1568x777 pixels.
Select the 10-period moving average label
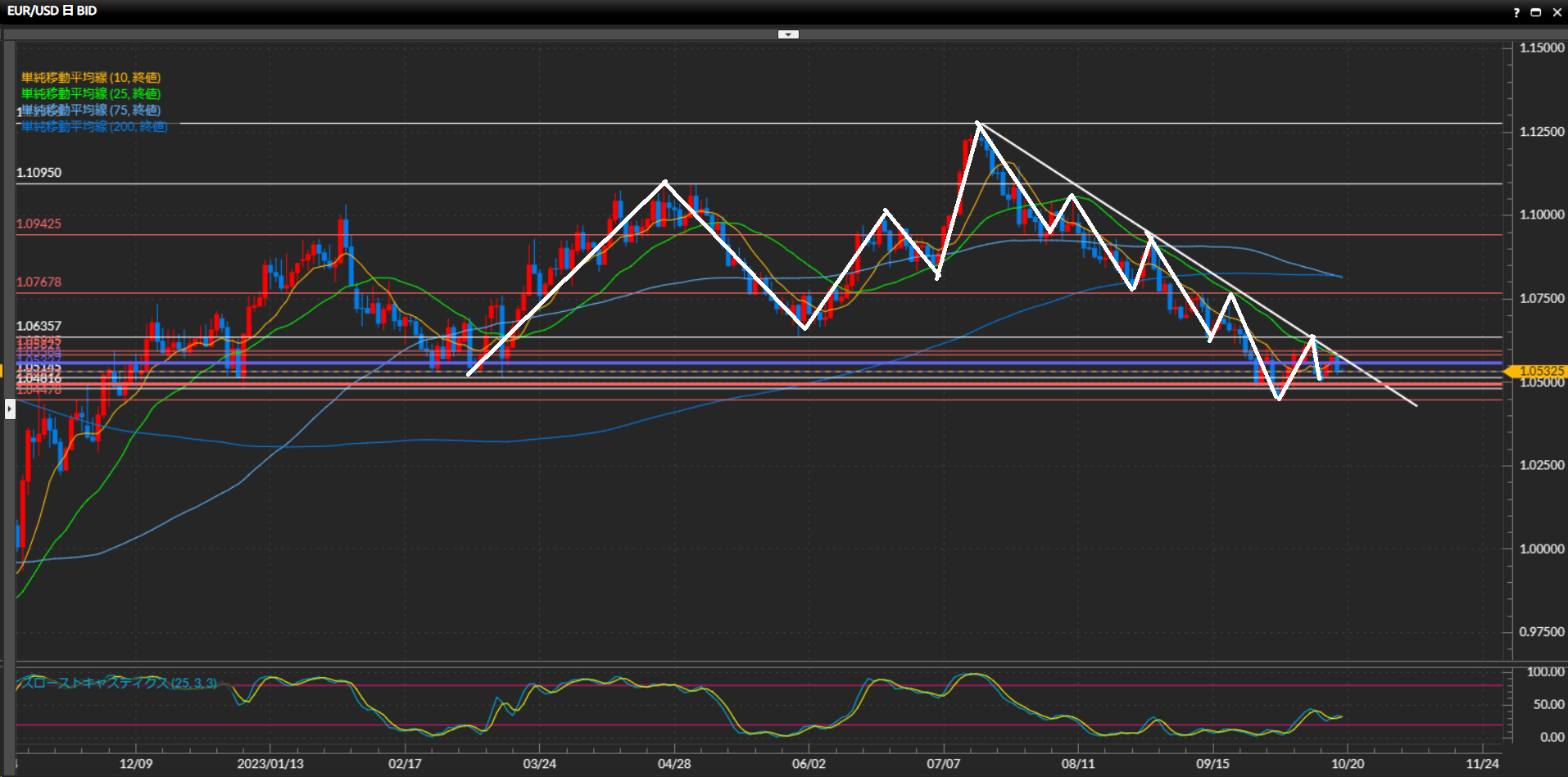click(x=90, y=78)
